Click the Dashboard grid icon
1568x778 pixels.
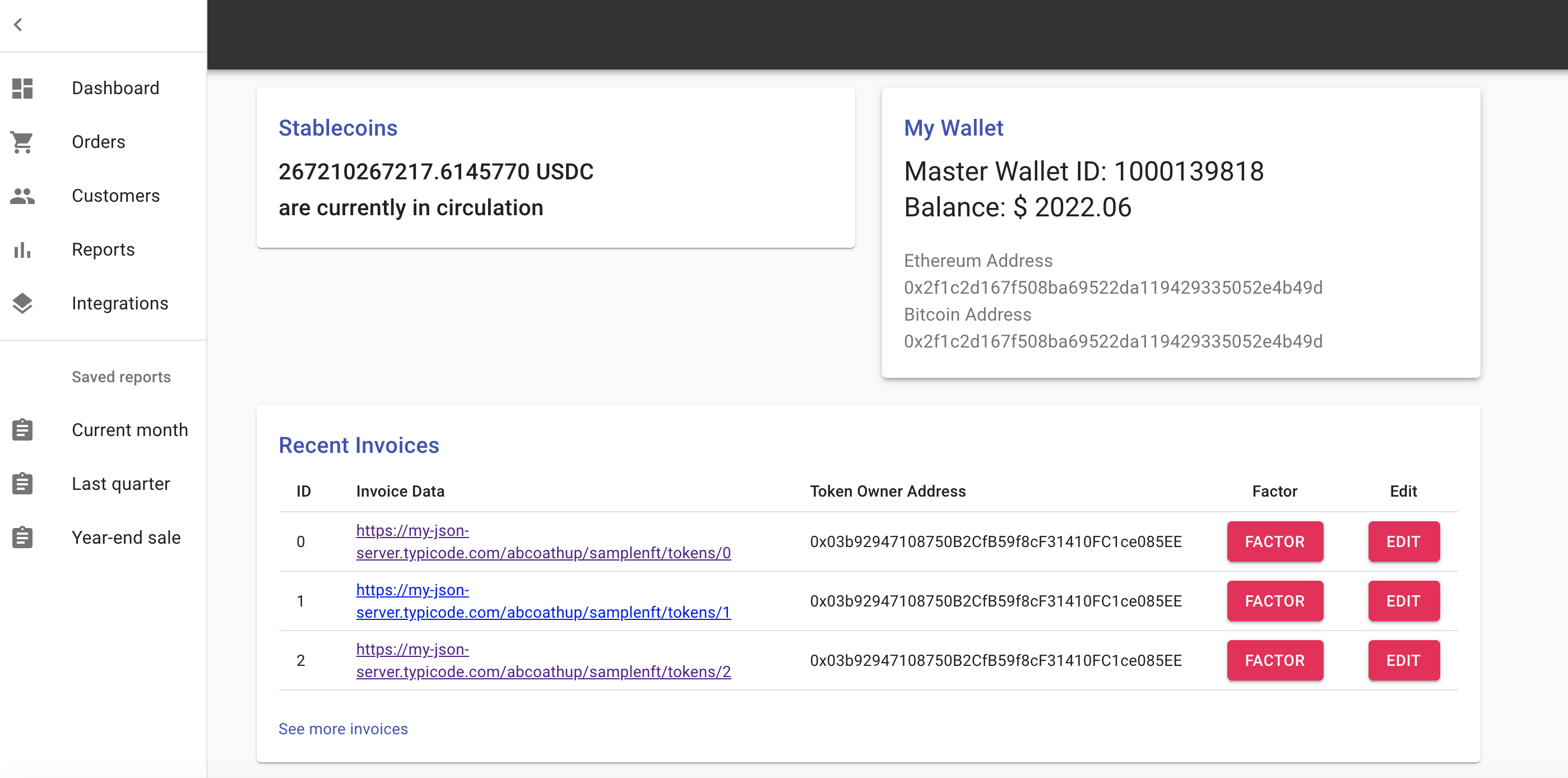coord(22,88)
